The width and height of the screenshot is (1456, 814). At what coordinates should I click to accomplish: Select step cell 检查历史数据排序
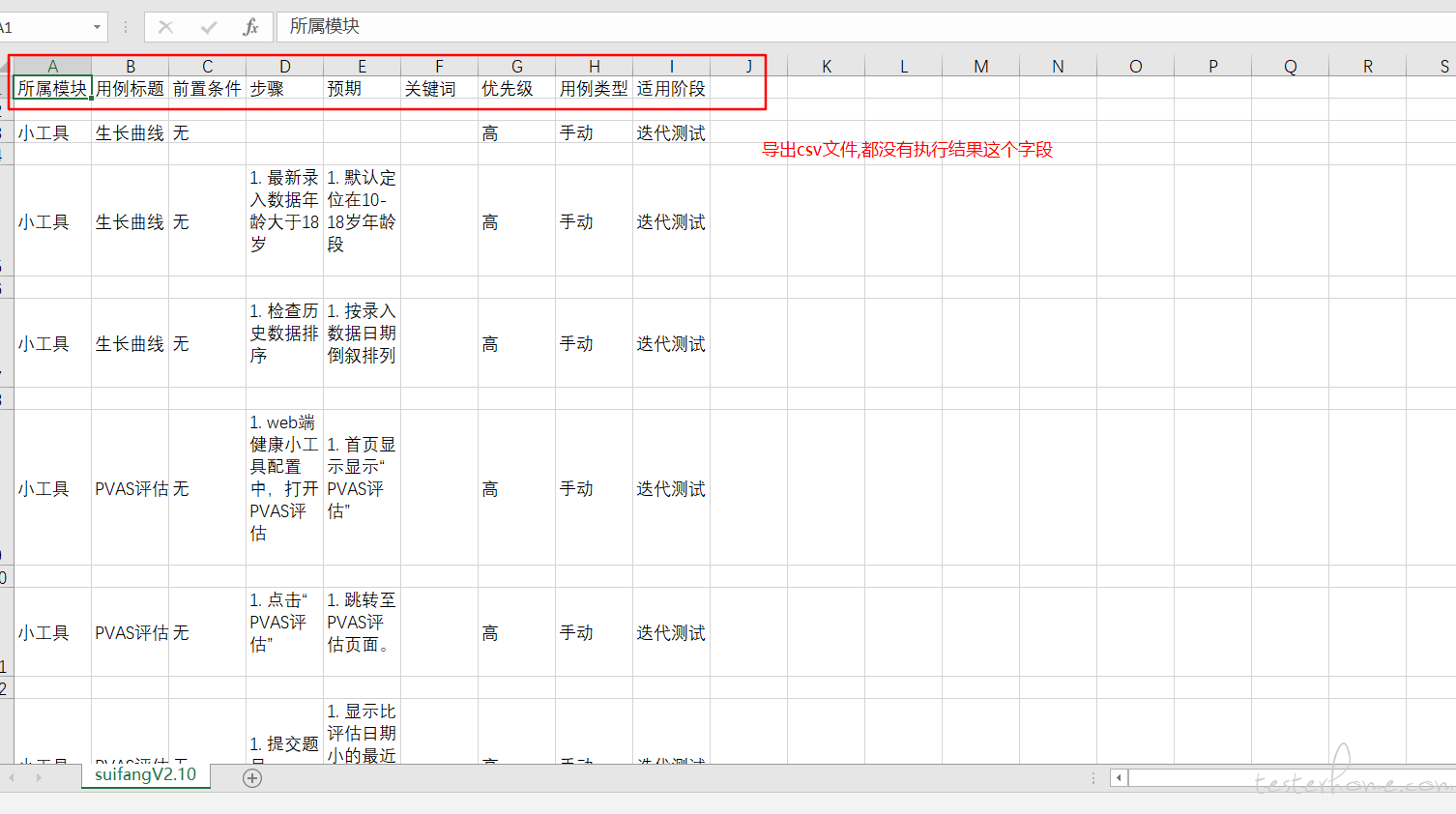pos(285,343)
